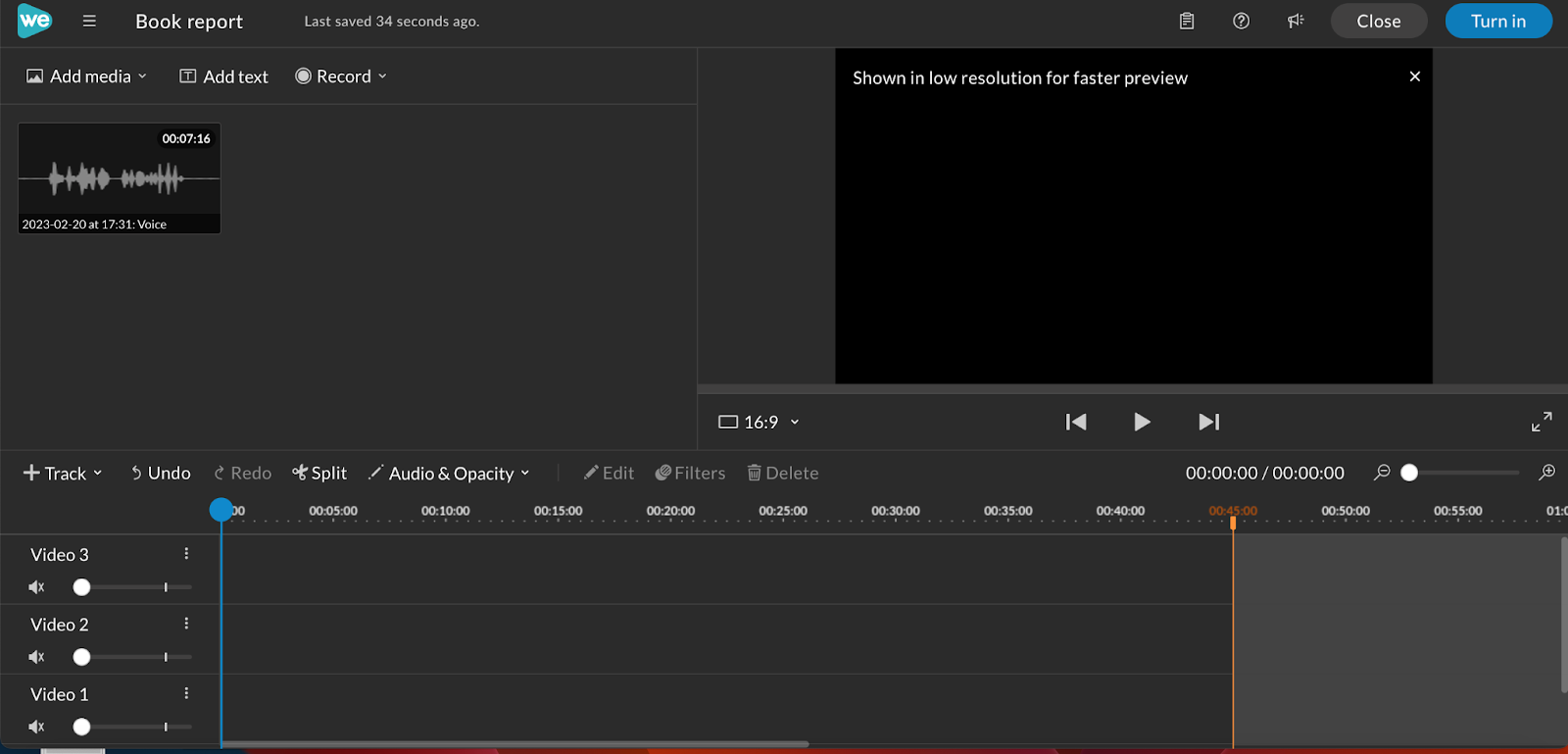Click the blue playhead marker

click(221, 510)
